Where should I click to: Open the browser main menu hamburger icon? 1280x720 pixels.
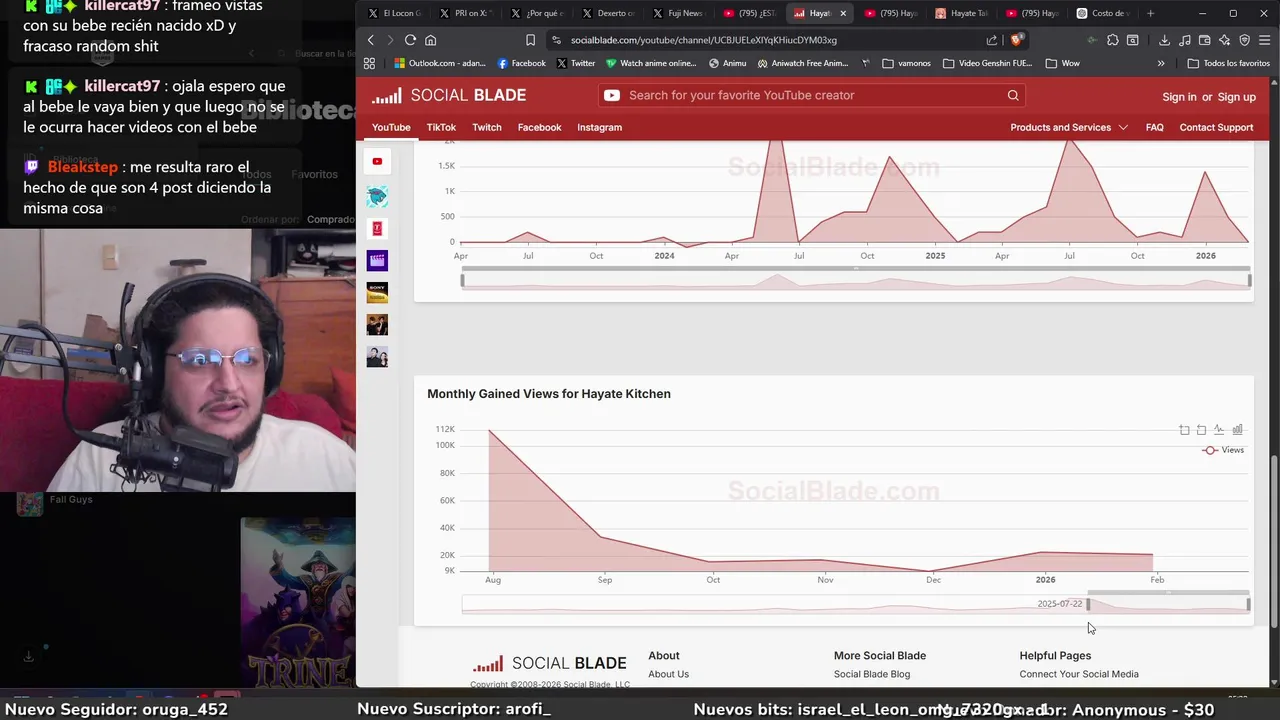click(1265, 40)
